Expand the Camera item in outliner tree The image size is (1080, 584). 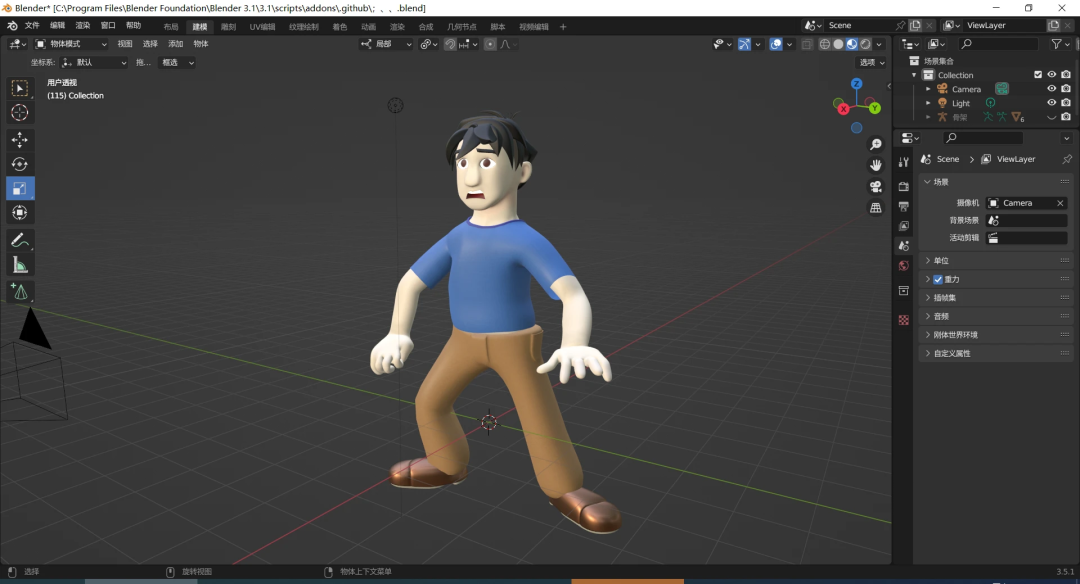pyautogui.click(x=928, y=89)
